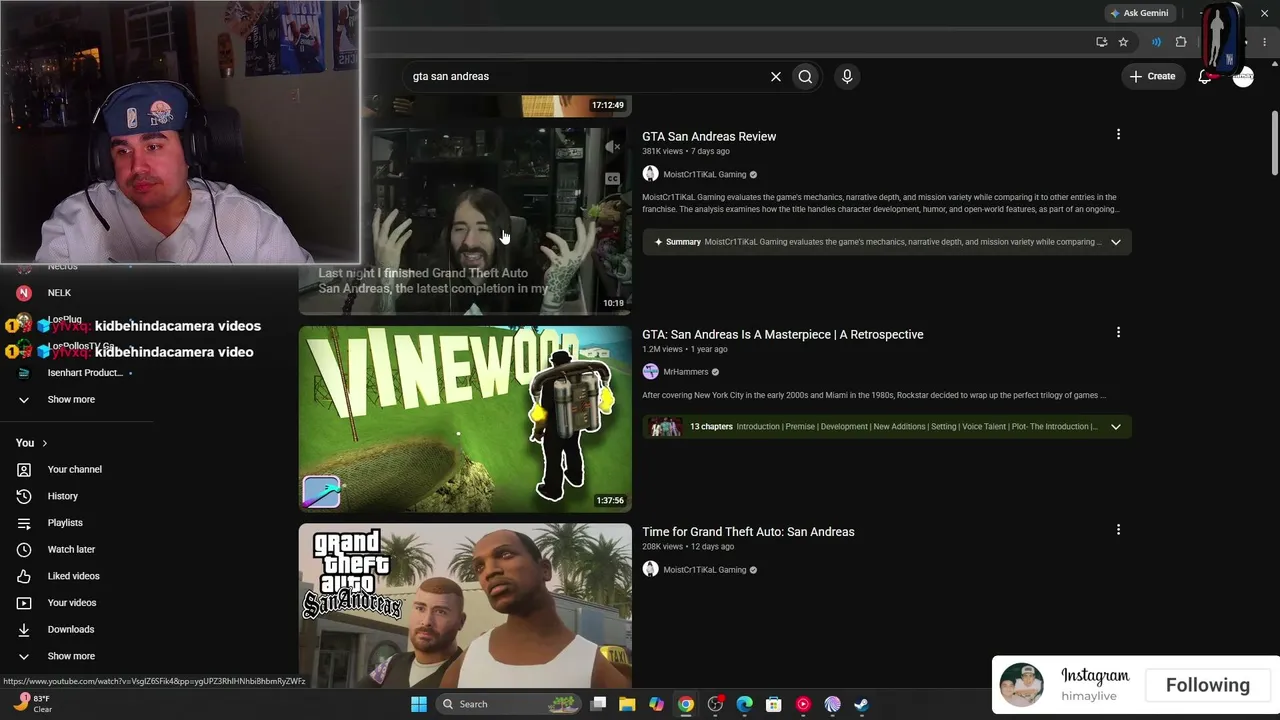Start voice search with the microphone icon
The image size is (1280, 720).
(847, 76)
